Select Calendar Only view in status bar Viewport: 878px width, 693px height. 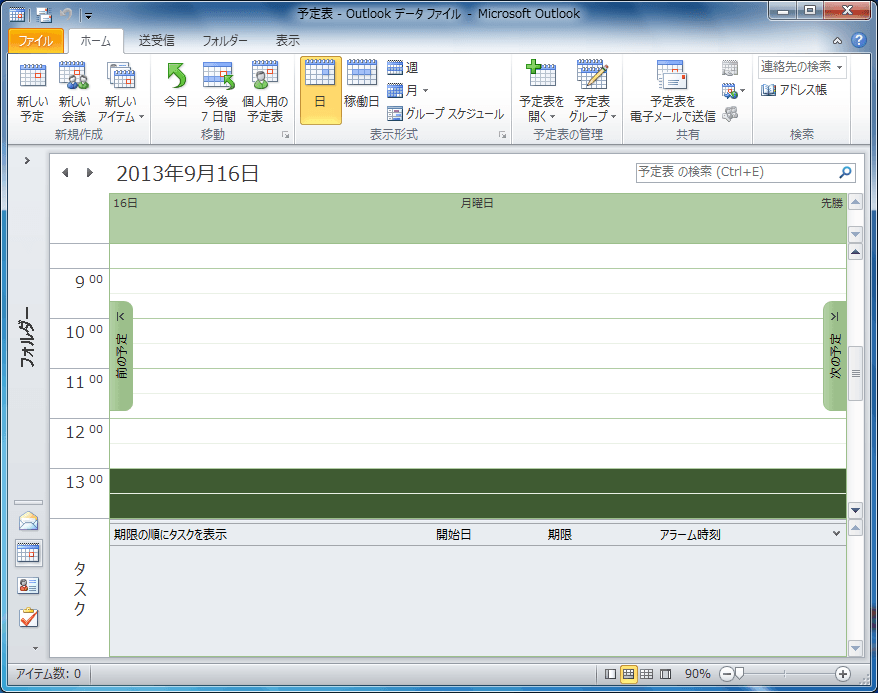pyautogui.click(x=647, y=674)
